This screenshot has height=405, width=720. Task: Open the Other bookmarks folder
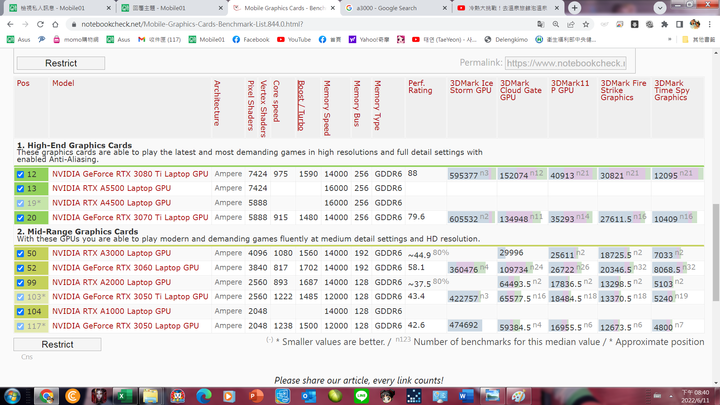point(698,39)
